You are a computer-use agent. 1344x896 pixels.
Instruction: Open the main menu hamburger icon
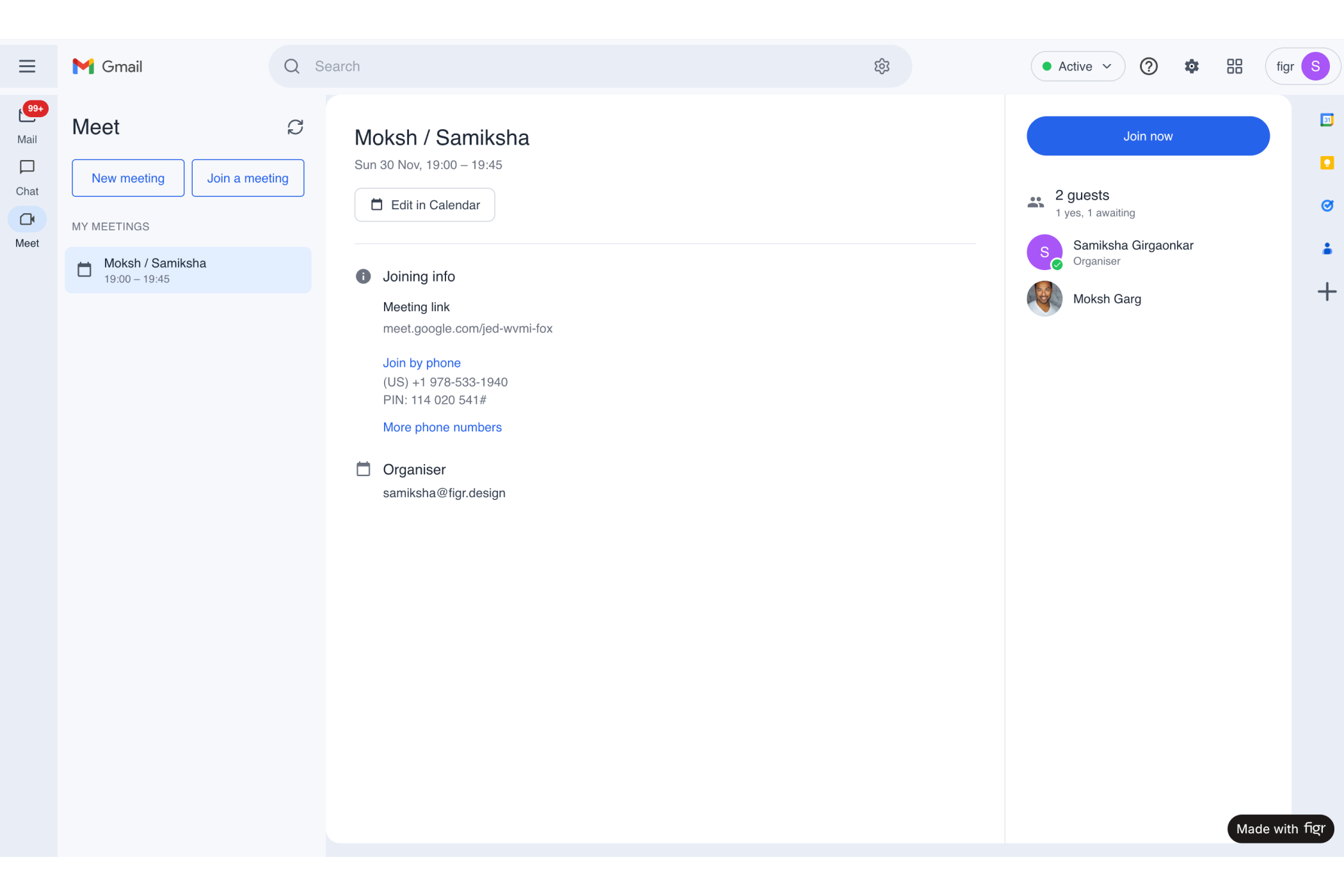coord(27,67)
